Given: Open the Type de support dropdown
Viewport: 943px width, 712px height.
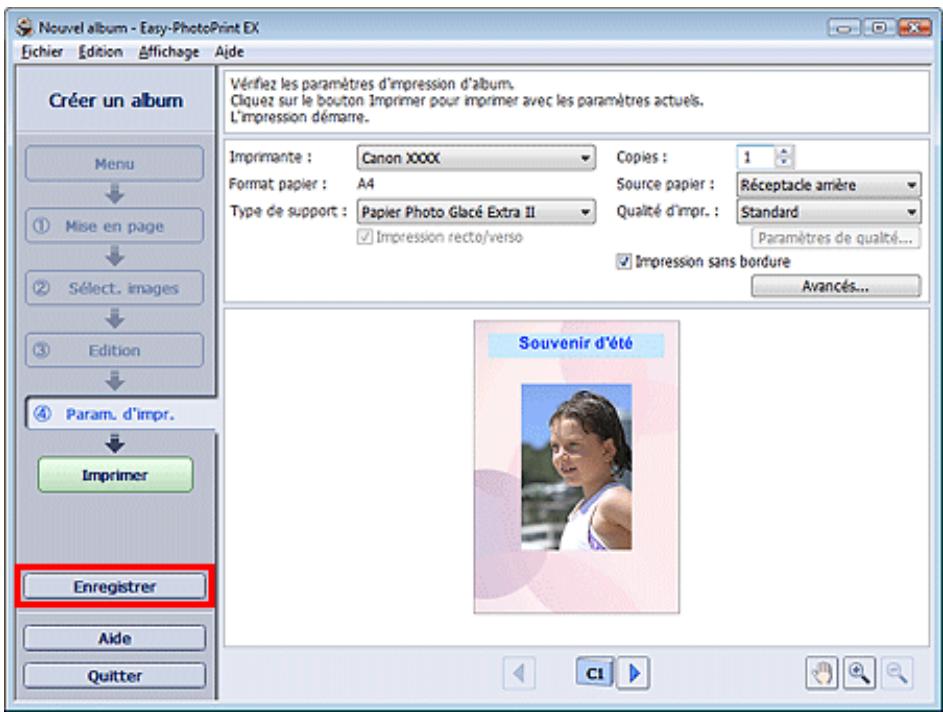Looking at the screenshot, I should point(476,212).
